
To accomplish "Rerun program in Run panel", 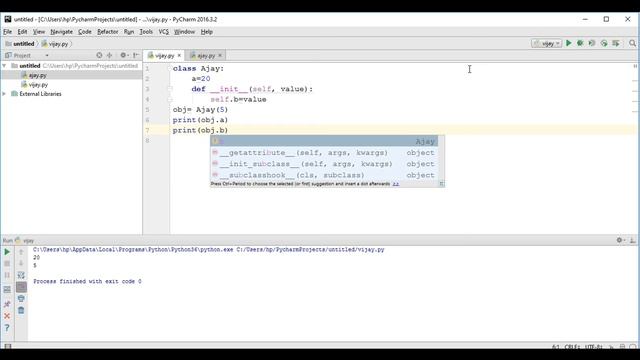I will pyautogui.click(x=7, y=252).
